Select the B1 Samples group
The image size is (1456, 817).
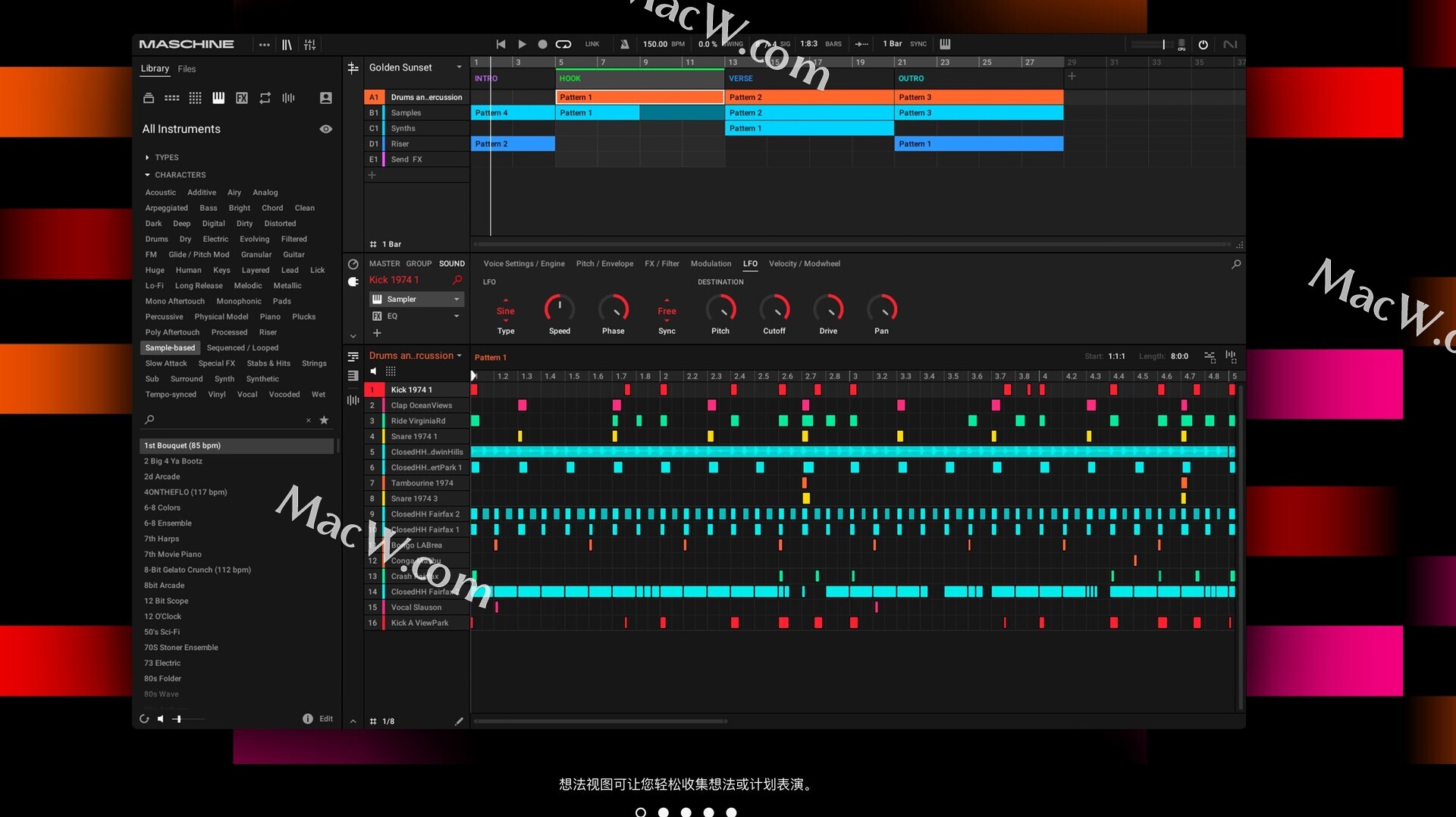416,113
